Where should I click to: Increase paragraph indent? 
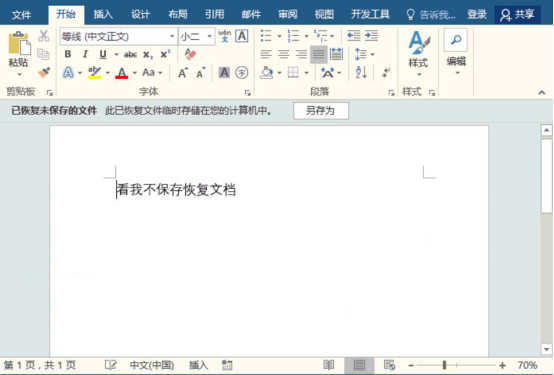pyautogui.click(x=371, y=36)
